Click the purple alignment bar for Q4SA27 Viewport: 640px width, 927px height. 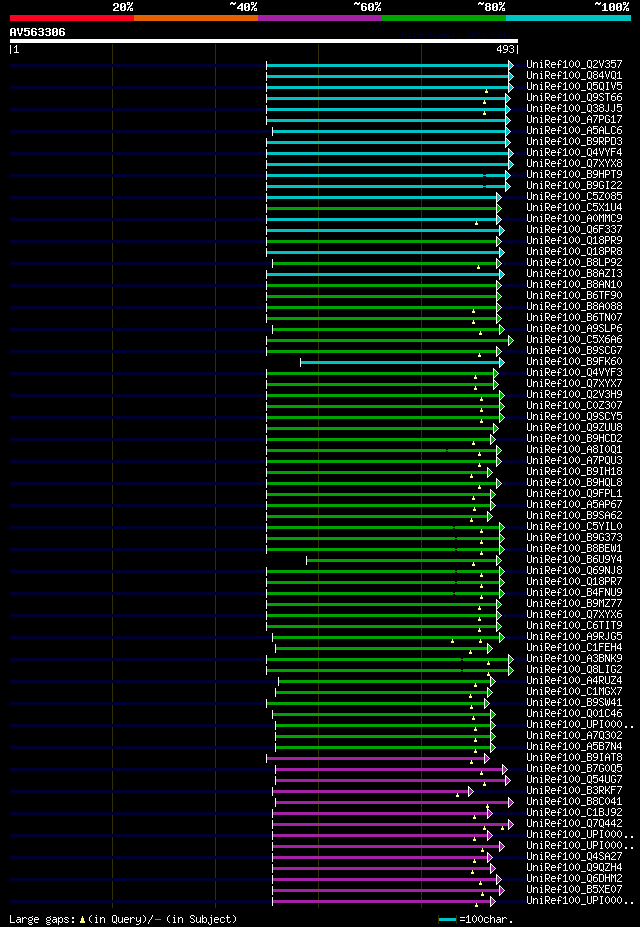click(x=380, y=858)
